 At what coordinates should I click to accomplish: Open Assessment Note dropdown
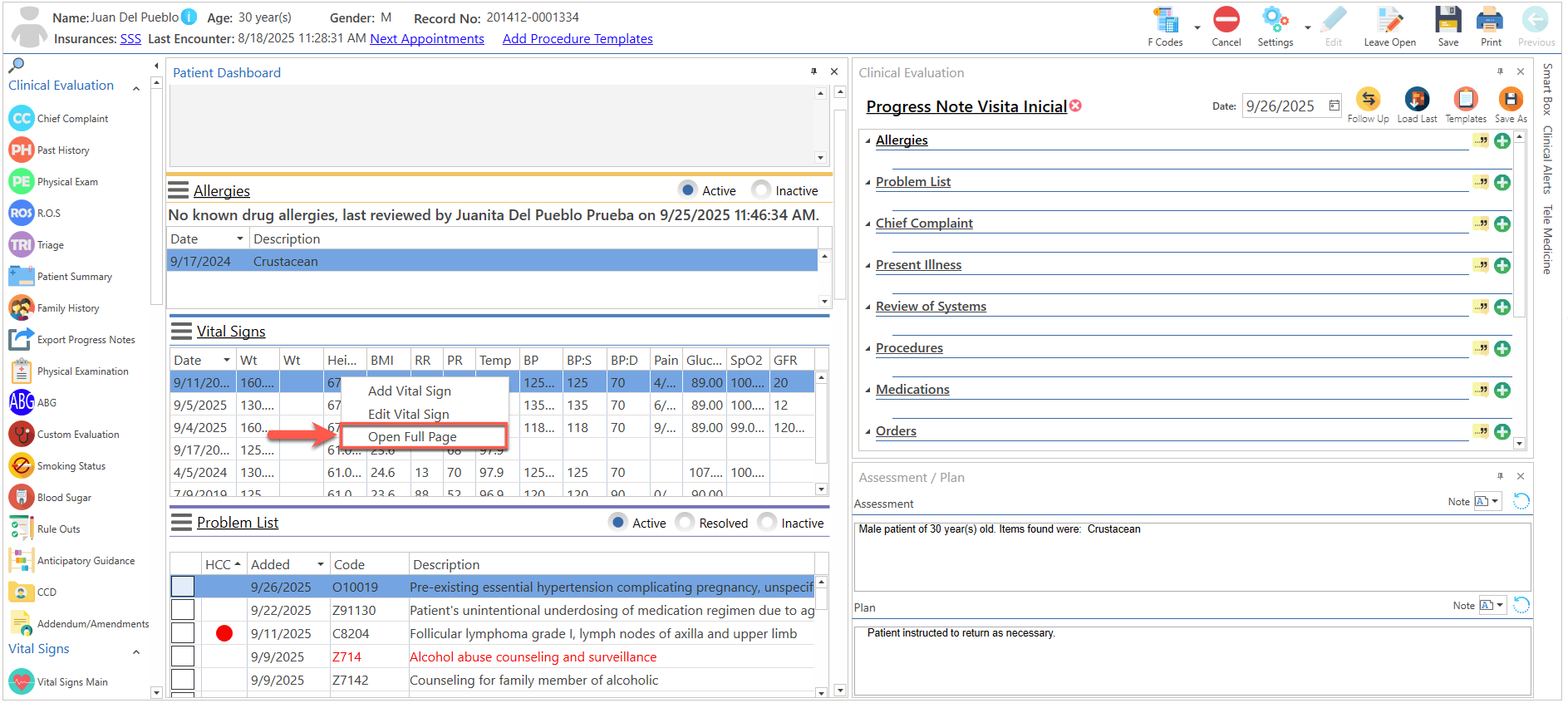pos(1495,501)
